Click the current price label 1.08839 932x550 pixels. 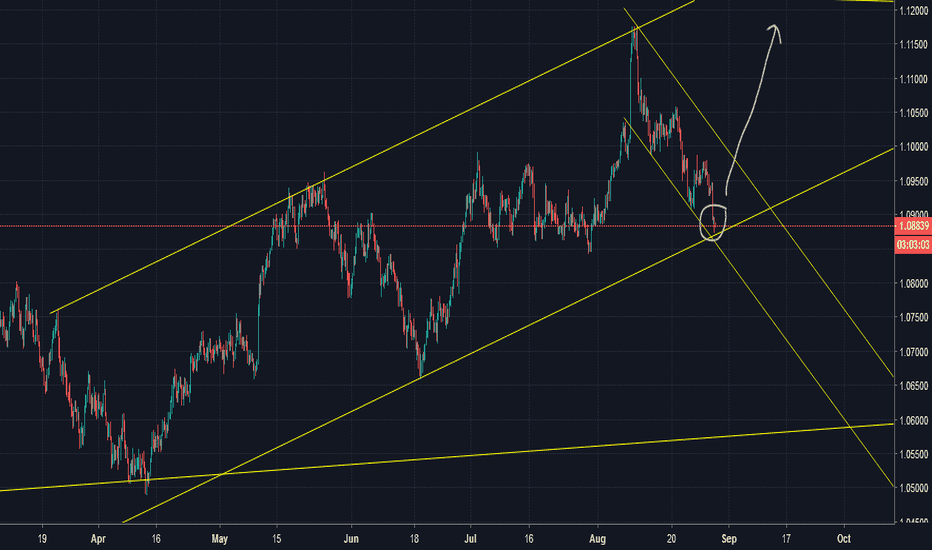pyautogui.click(x=914, y=226)
